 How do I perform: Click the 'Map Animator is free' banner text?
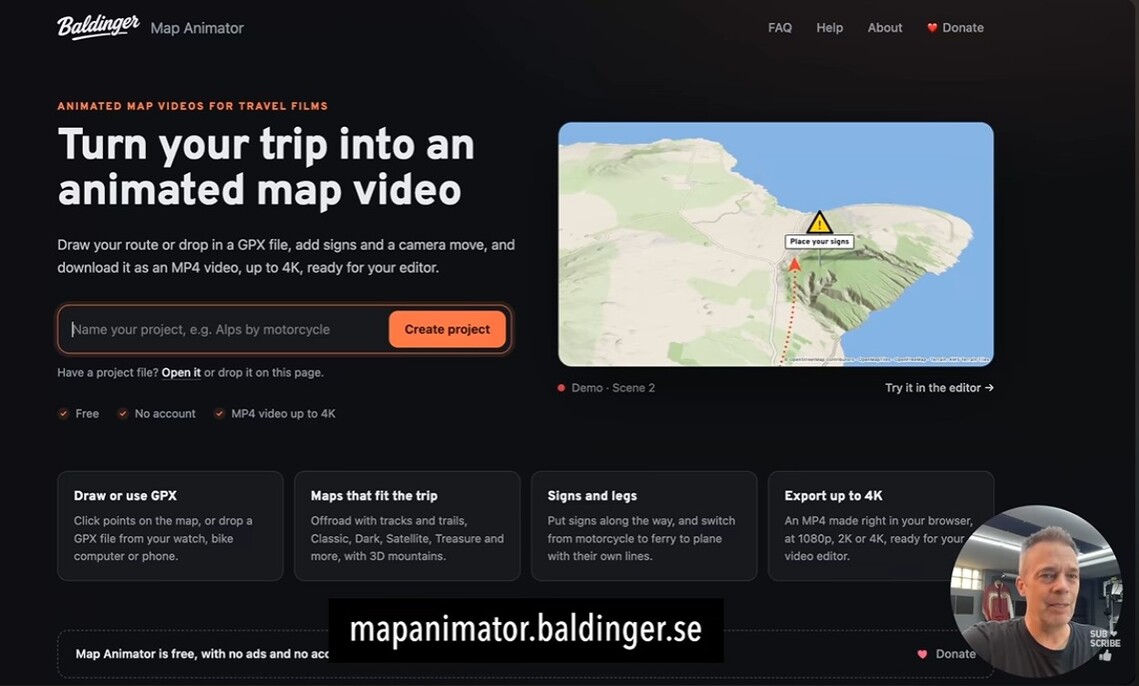click(x=202, y=654)
